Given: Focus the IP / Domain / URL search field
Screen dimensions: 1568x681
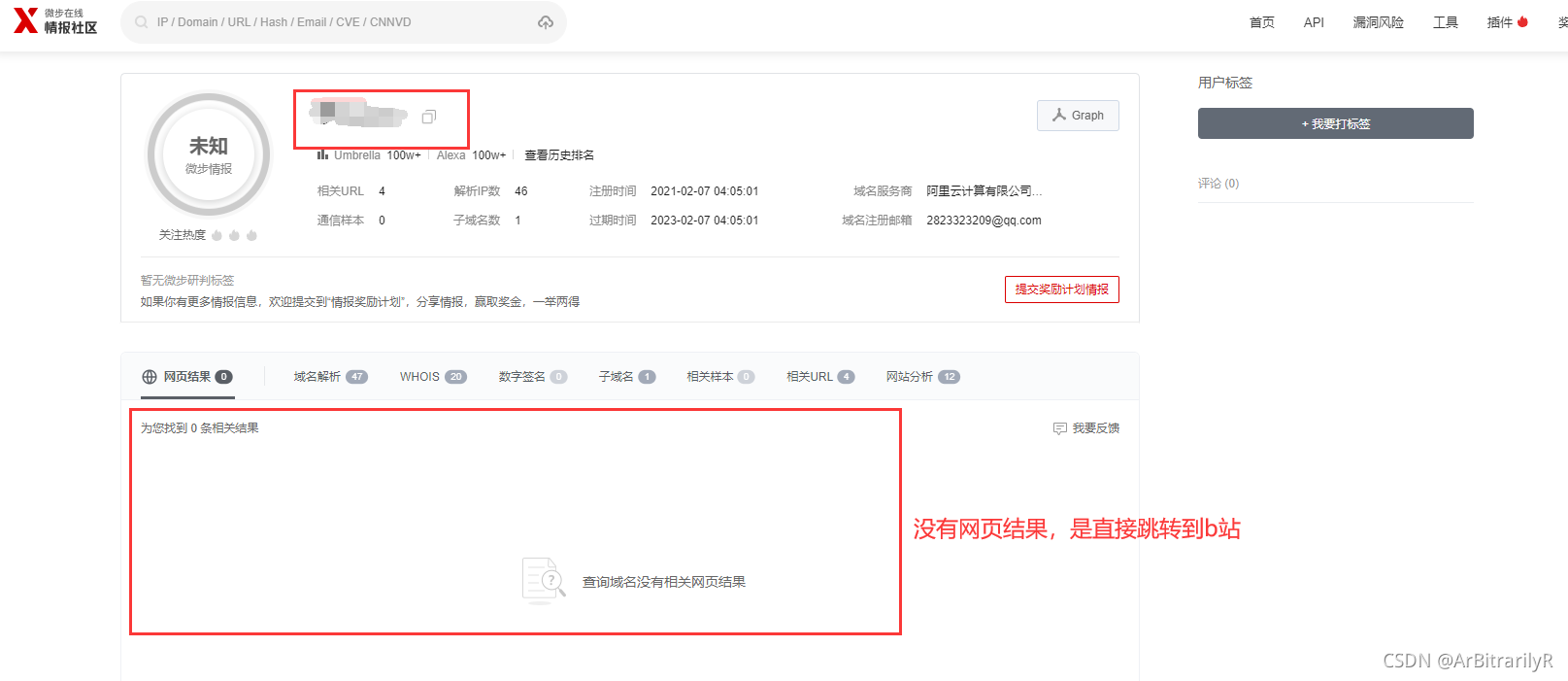Looking at the screenshot, I should pos(344,22).
